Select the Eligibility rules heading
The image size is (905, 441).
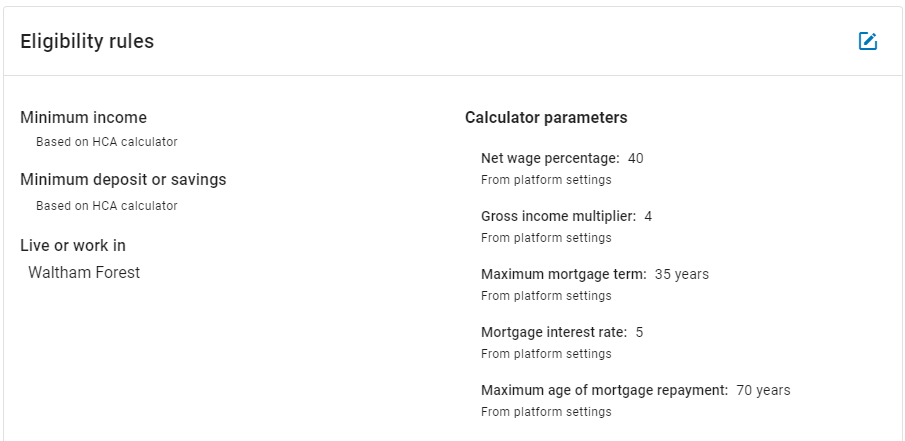(x=87, y=42)
